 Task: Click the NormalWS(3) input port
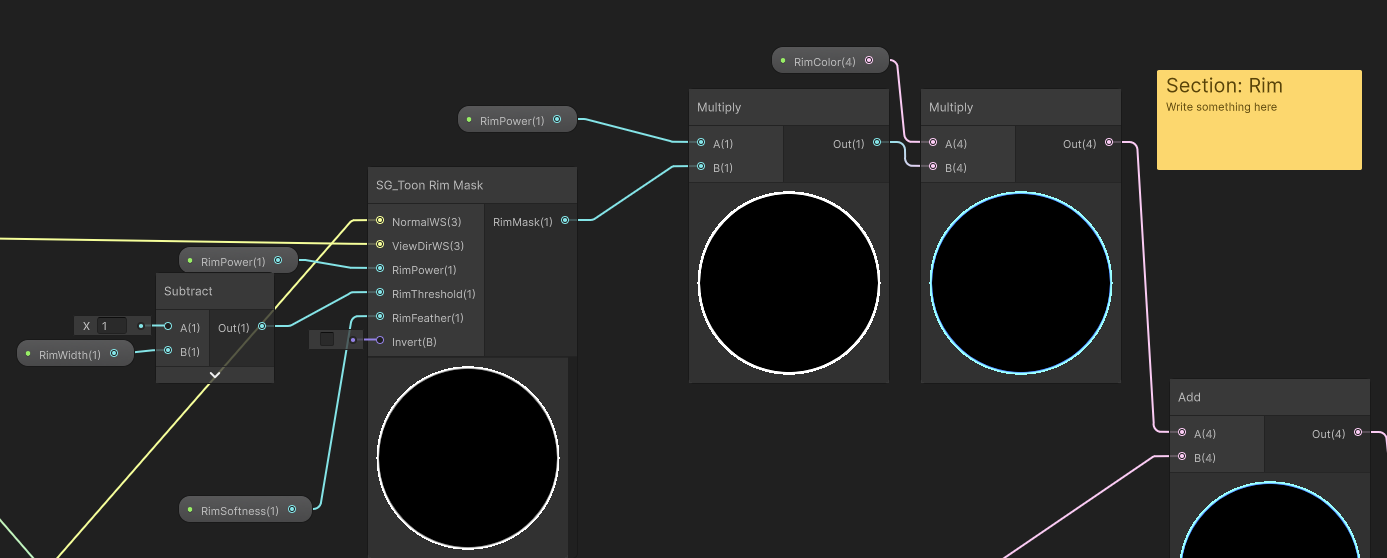click(x=380, y=221)
